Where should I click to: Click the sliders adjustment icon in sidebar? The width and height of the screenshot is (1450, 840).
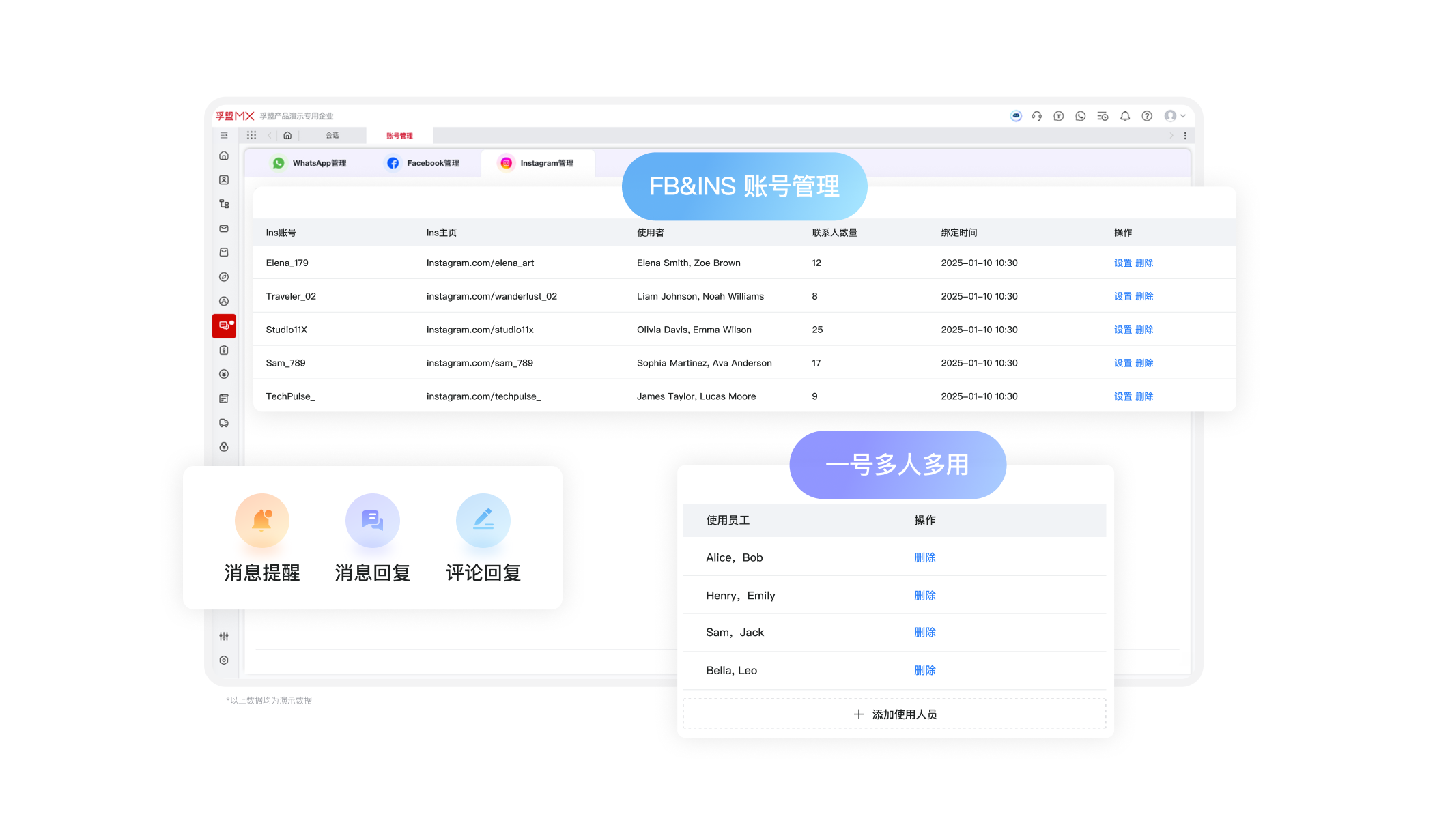click(224, 636)
